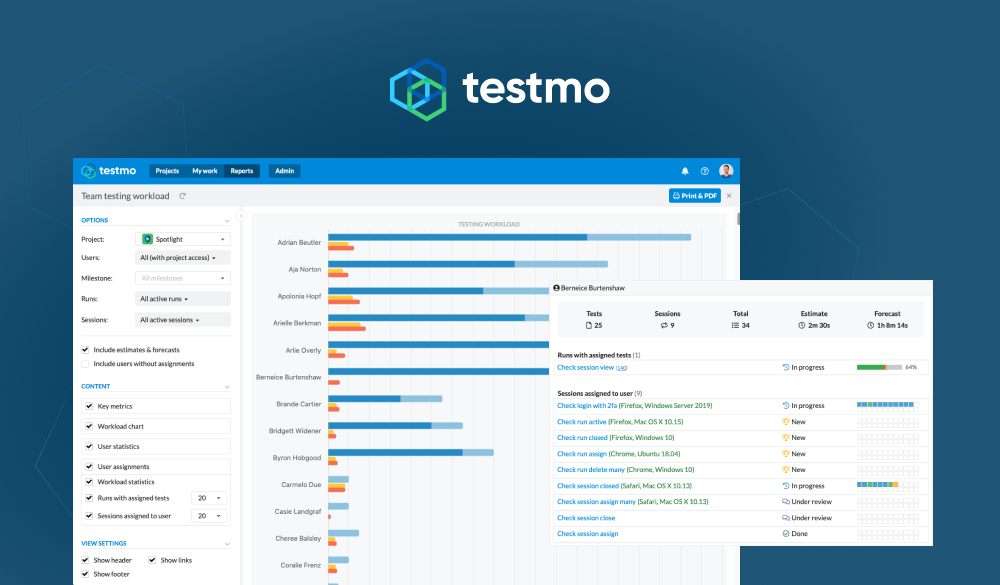This screenshot has height=585, width=1000.
Task: Open the notifications bell
Action: [685, 171]
